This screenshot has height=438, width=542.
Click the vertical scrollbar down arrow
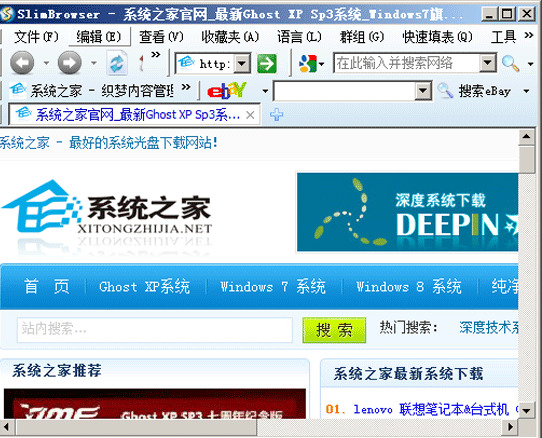[526, 411]
